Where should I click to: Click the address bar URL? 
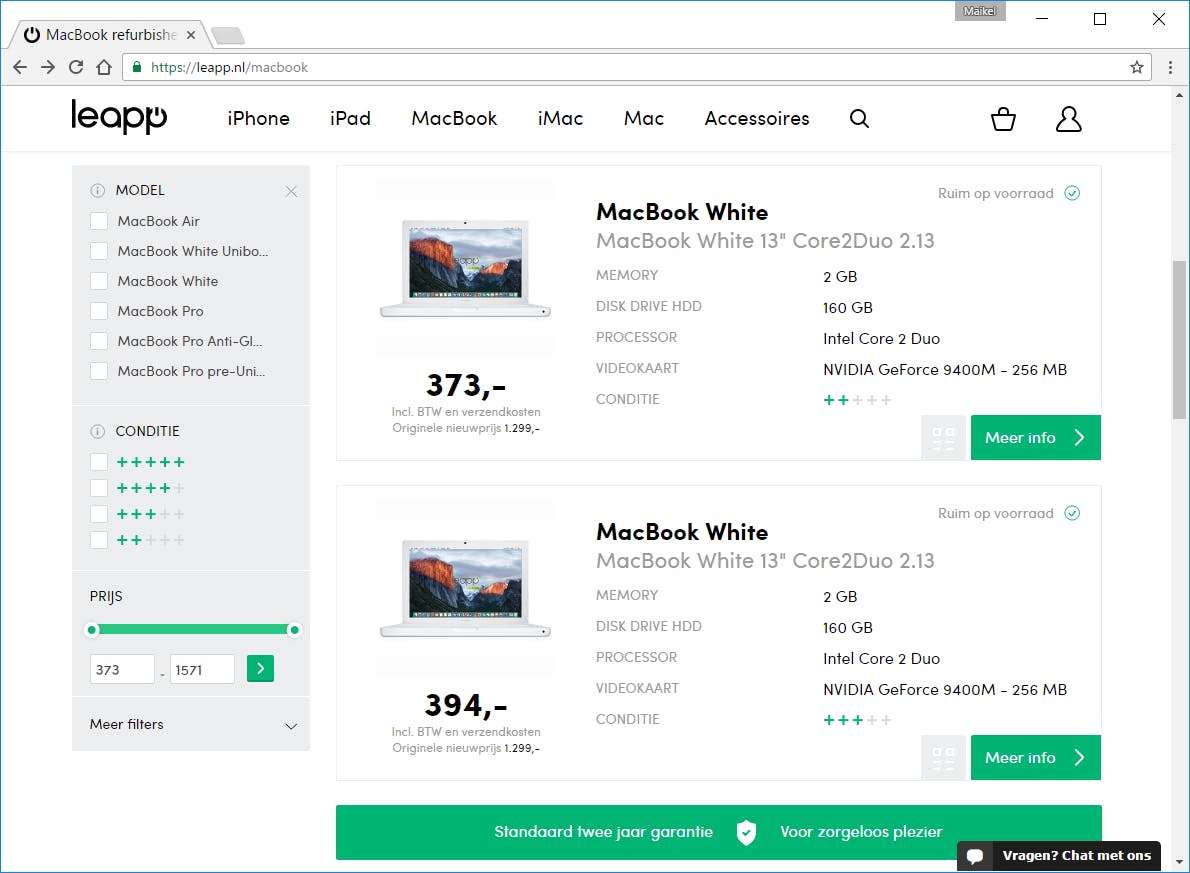(x=229, y=67)
